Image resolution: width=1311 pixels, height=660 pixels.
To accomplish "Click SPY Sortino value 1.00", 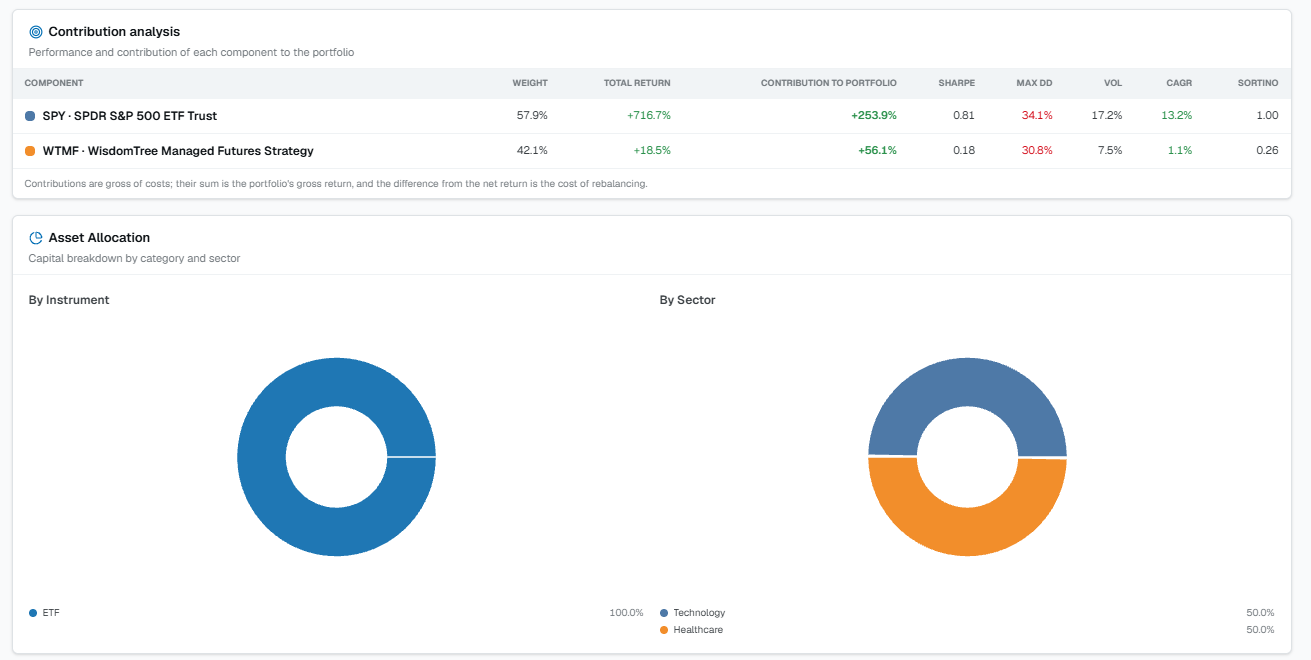I will (1267, 116).
